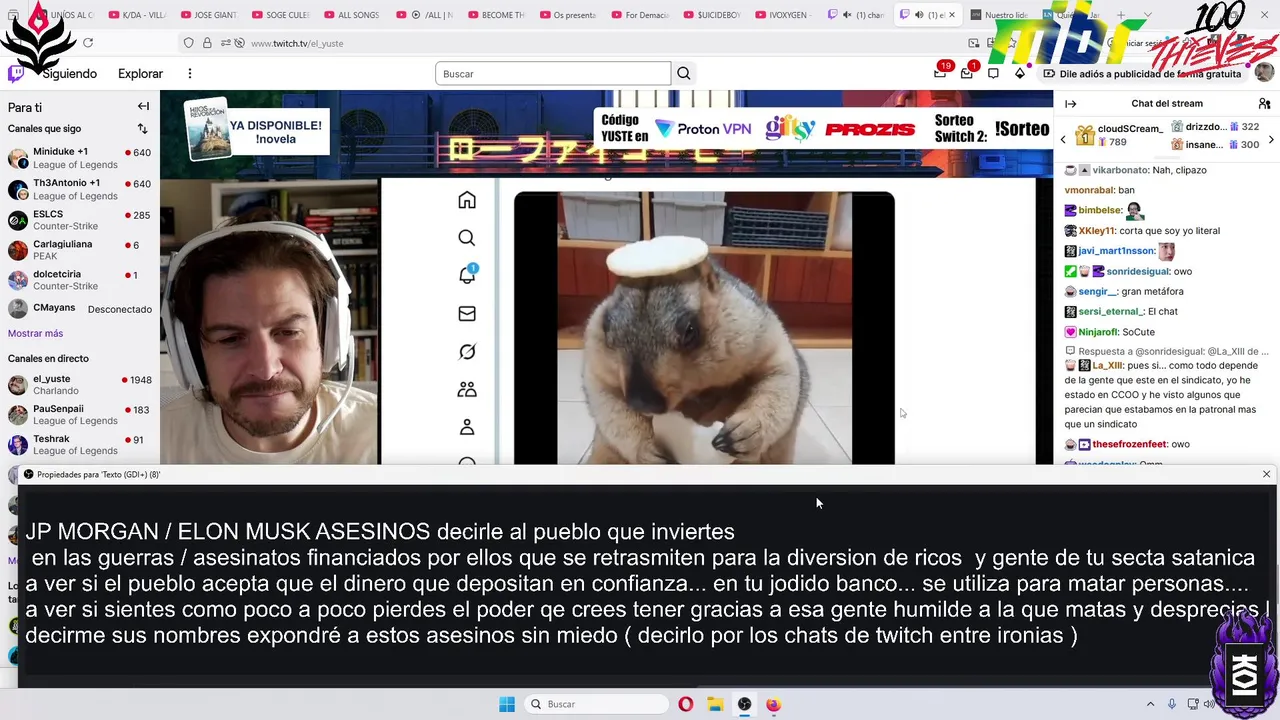Open File Explorer from the taskbar

point(715,704)
